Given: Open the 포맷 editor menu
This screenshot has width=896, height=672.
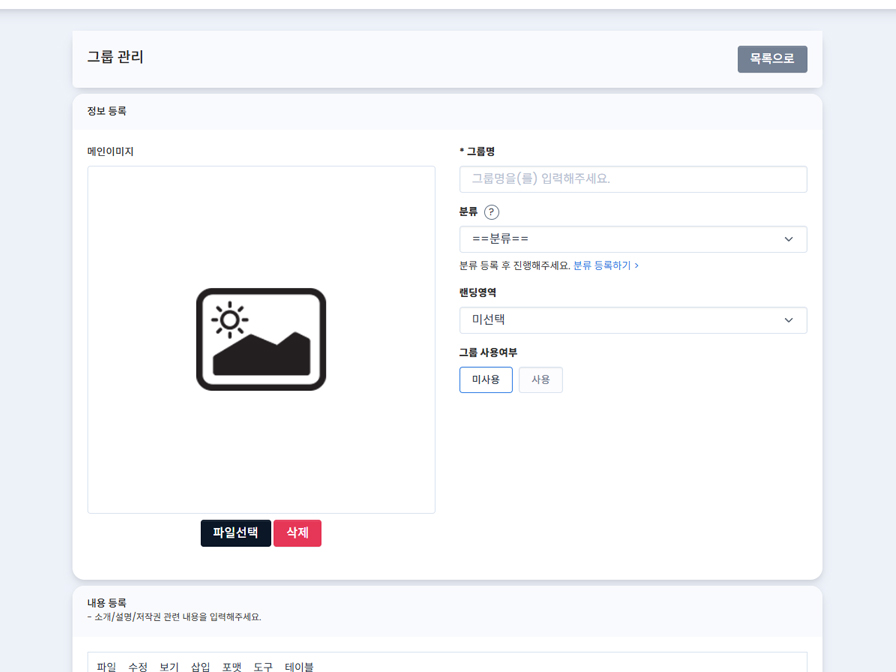Looking at the screenshot, I should click(232, 666).
